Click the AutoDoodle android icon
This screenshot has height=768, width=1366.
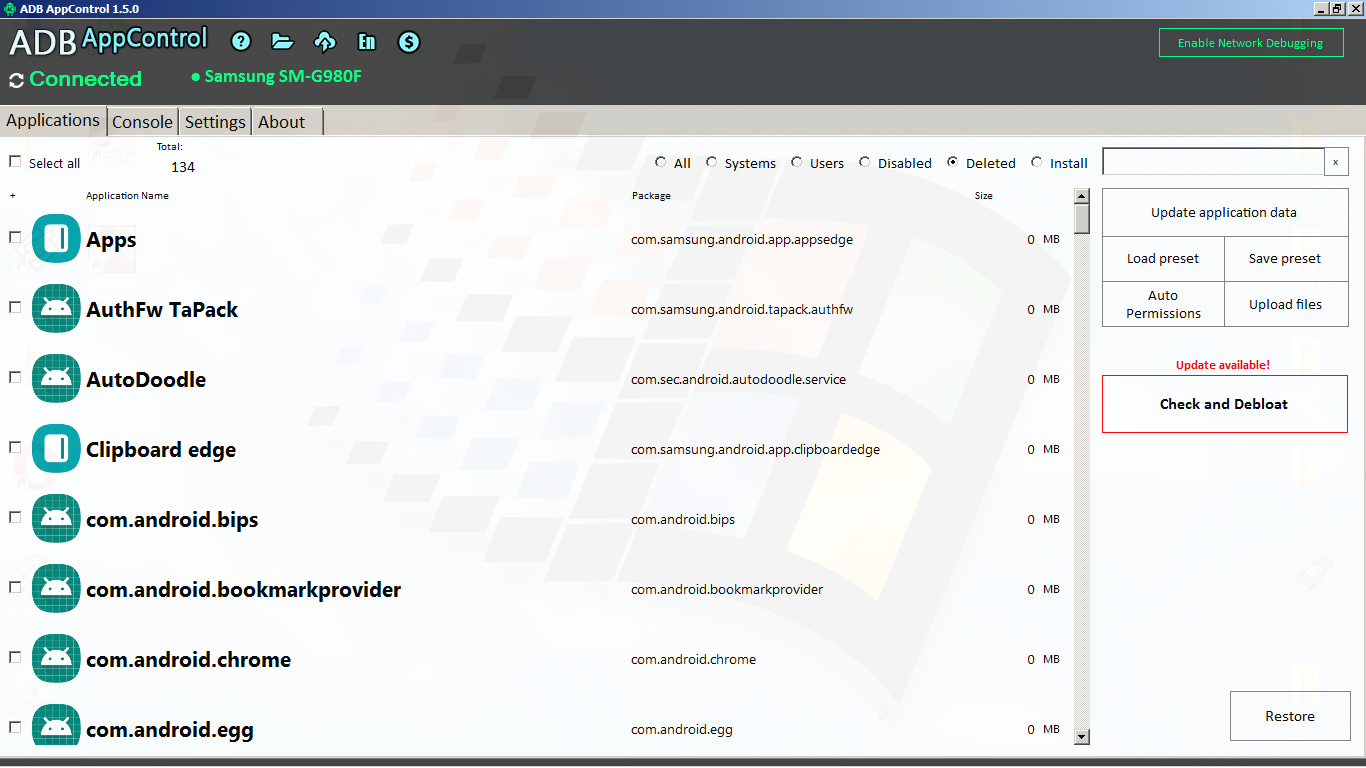point(56,379)
